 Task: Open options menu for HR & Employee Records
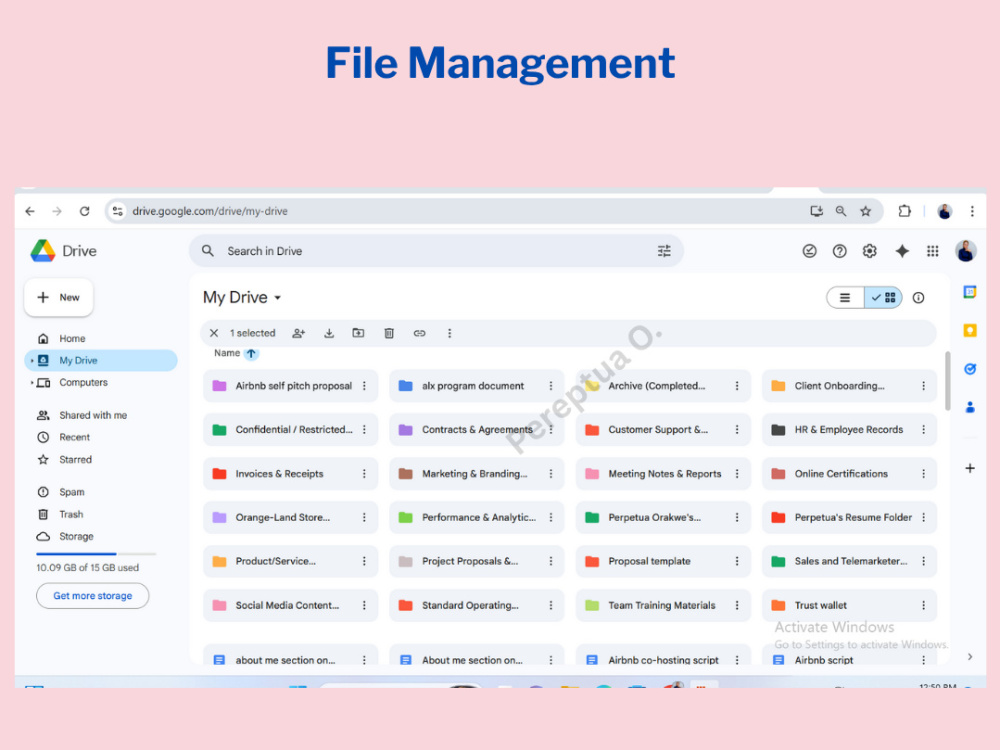tap(923, 430)
